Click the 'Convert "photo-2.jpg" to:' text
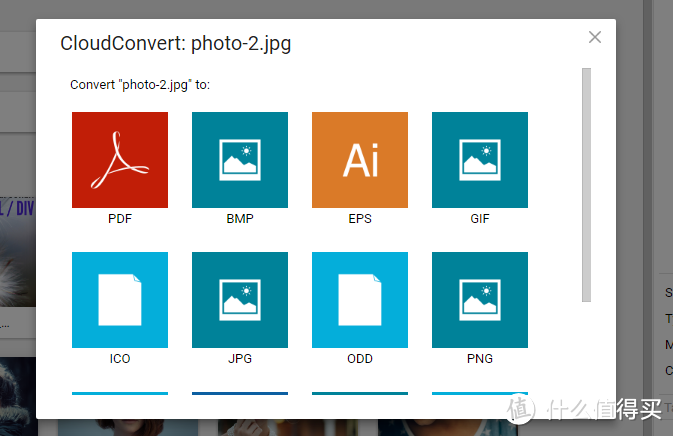The image size is (673, 436). click(x=140, y=85)
